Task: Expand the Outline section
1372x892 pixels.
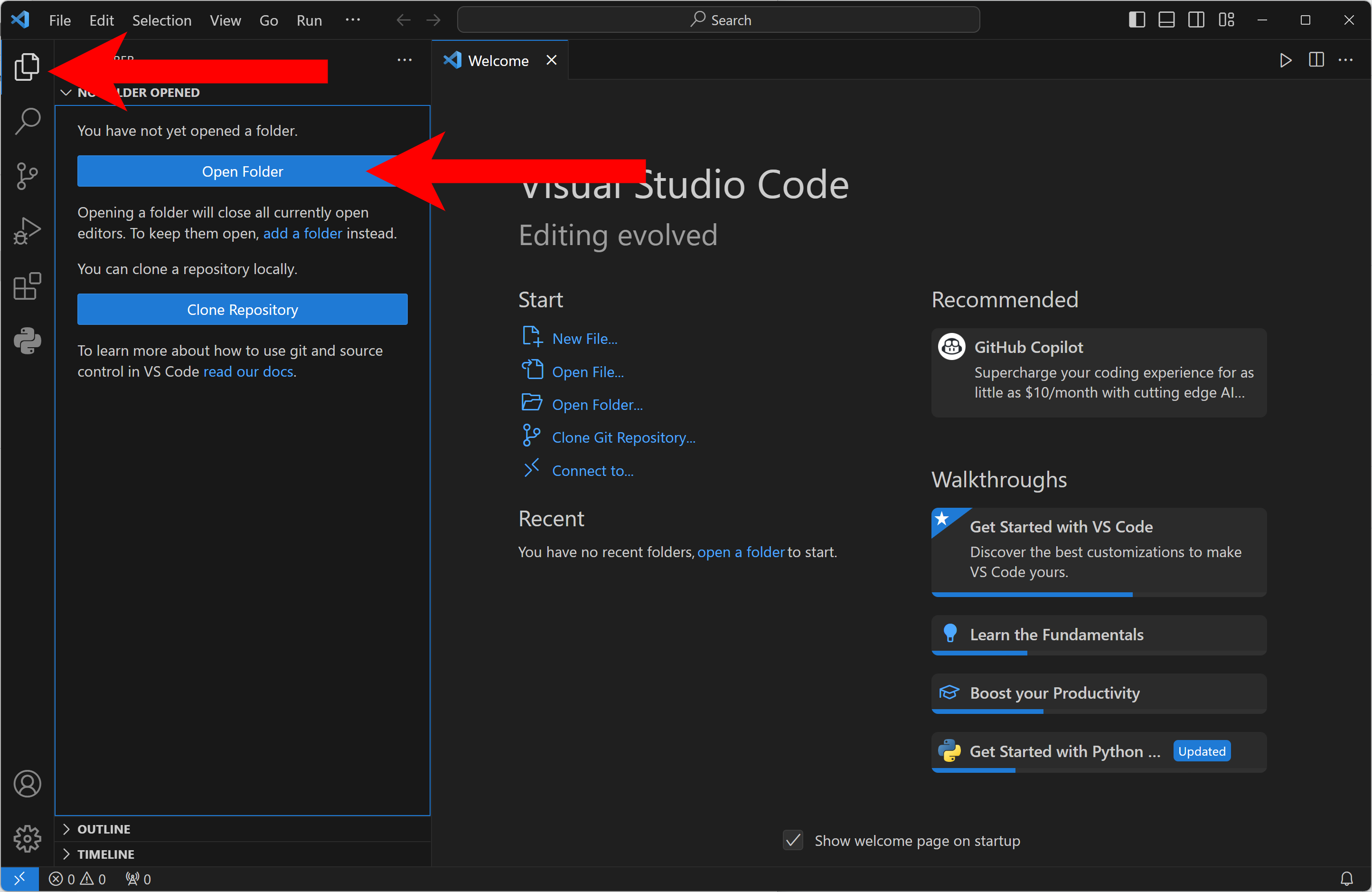Action: pyautogui.click(x=66, y=828)
